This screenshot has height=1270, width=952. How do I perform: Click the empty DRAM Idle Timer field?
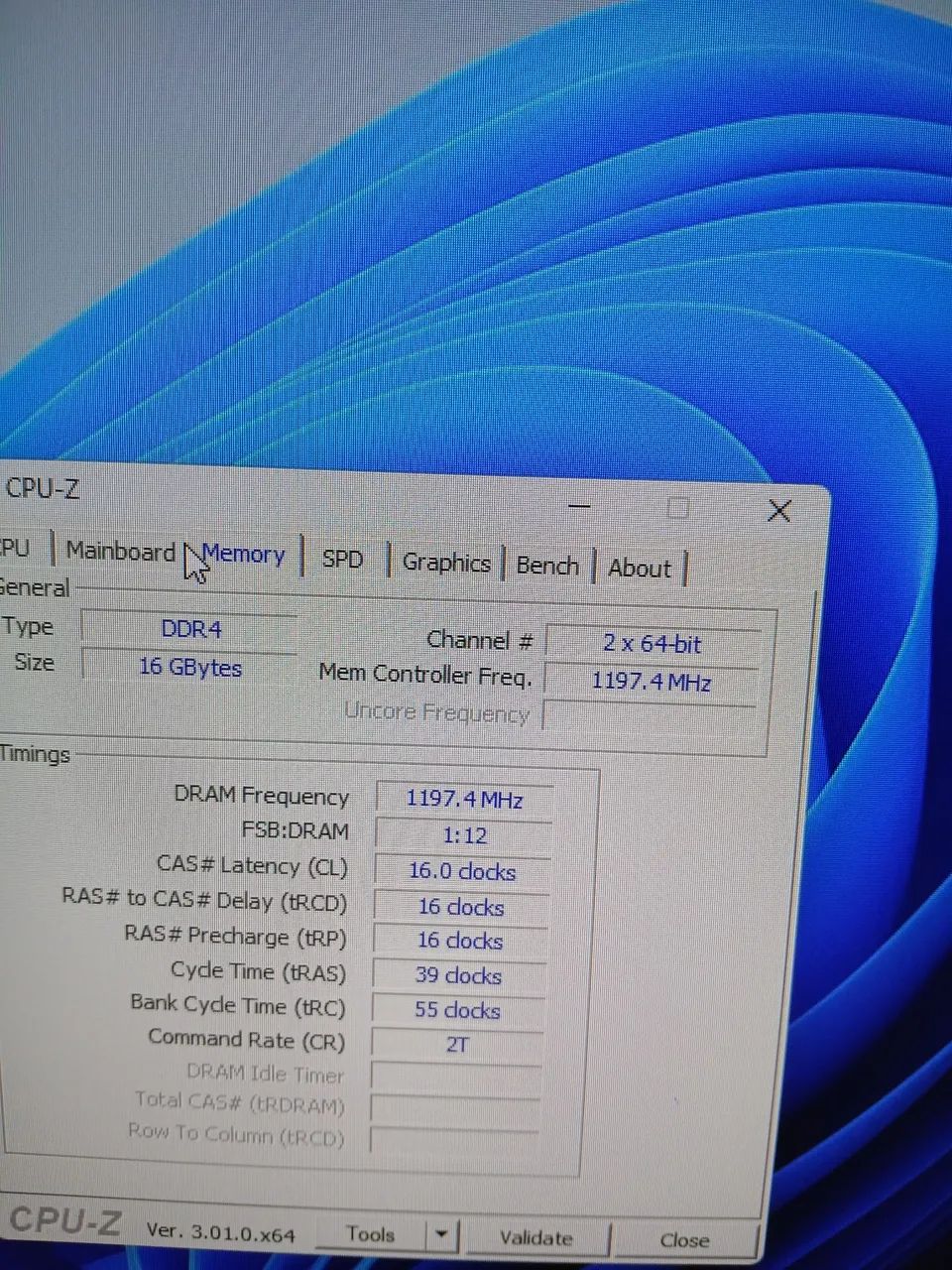[x=455, y=1077]
